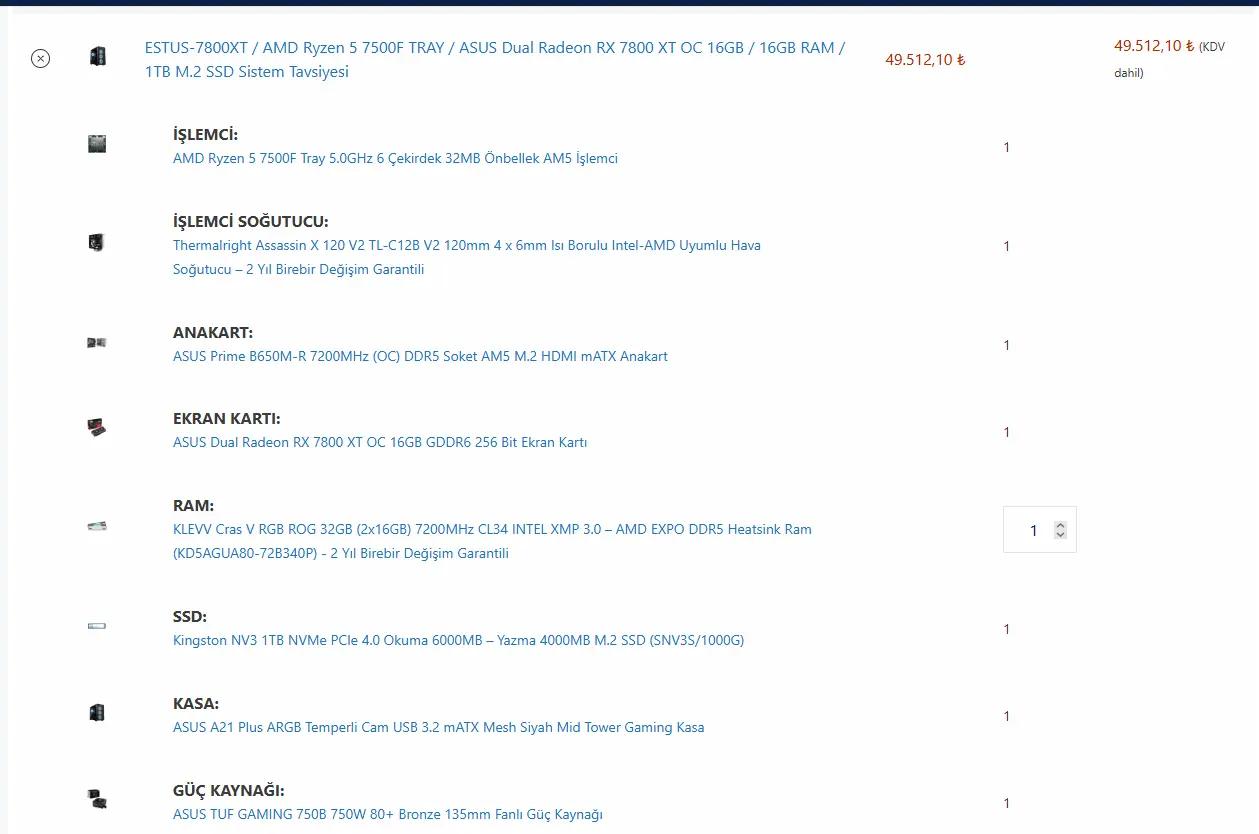Click quantity 1 in the Anakart row
The height and width of the screenshot is (834, 1259).
tap(1007, 345)
